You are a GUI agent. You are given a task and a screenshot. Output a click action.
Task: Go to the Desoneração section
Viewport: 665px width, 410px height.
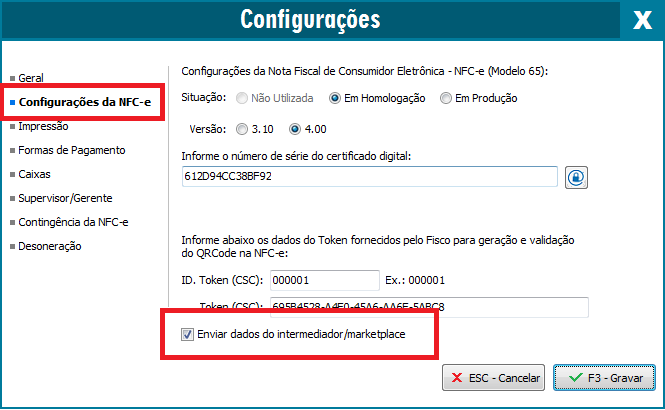(x=50, y=246)
